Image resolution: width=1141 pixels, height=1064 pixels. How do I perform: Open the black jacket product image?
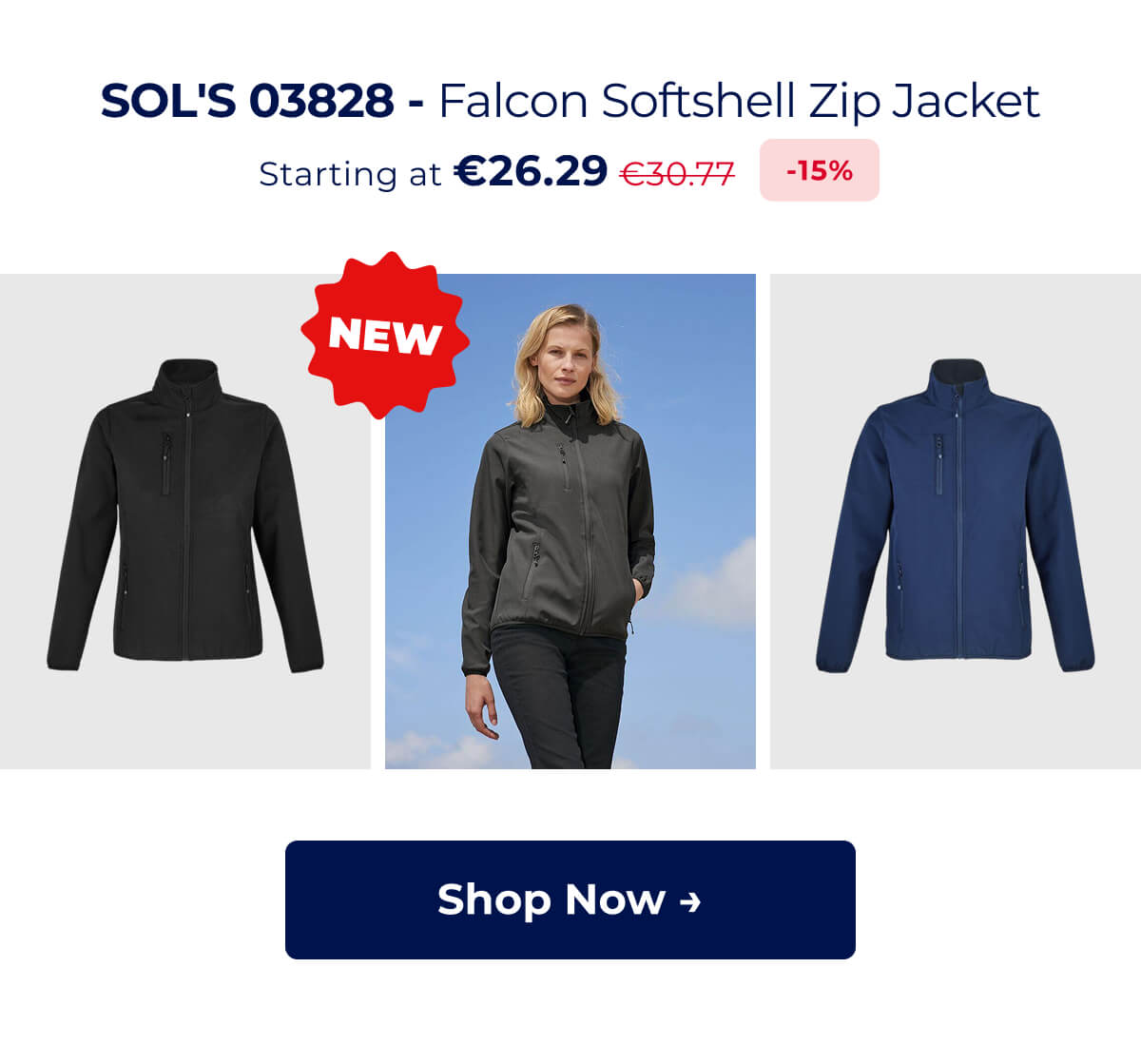point(185,521)
